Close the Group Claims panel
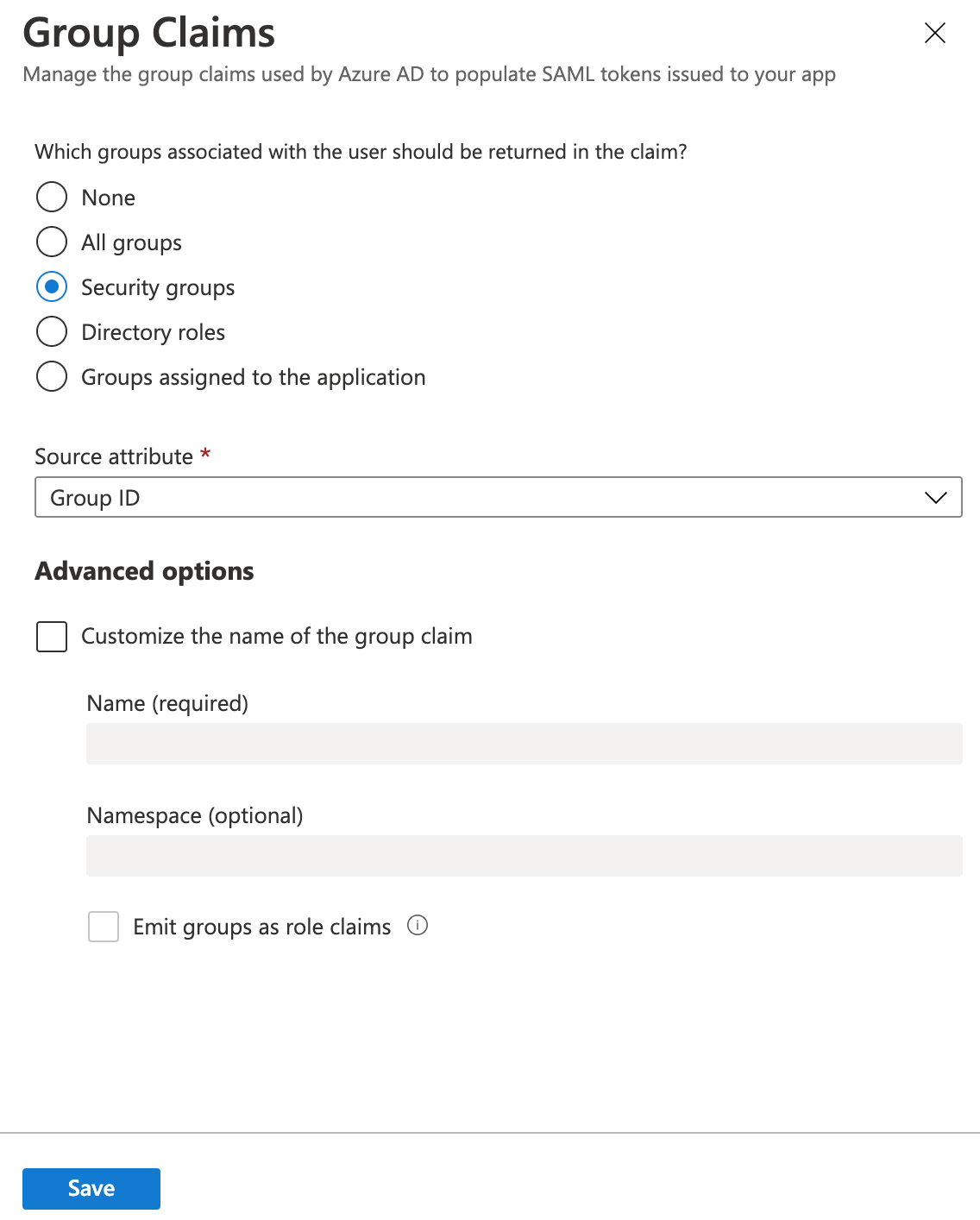The height and width of the screenshot is (1220, 980). click(934, 34)
